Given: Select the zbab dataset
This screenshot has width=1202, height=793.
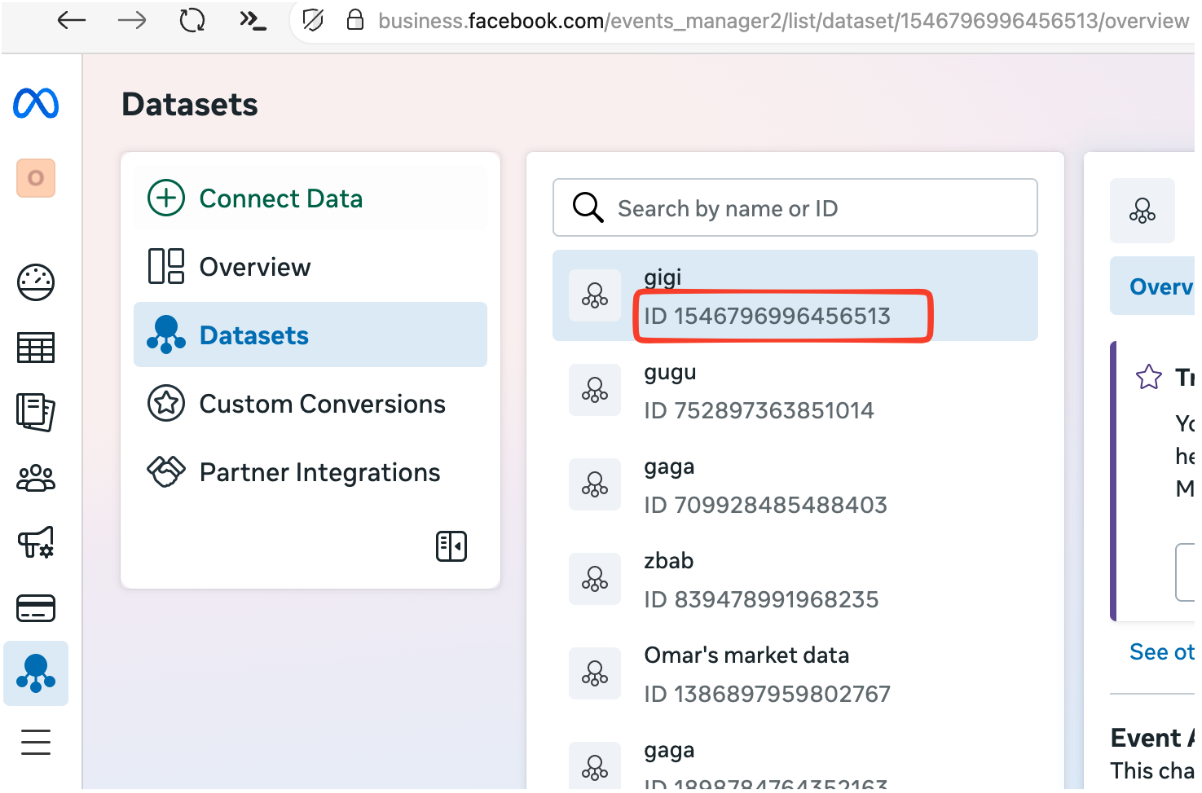Looking at the screenshot, I should pyautogui.click(x=794, y=580).
